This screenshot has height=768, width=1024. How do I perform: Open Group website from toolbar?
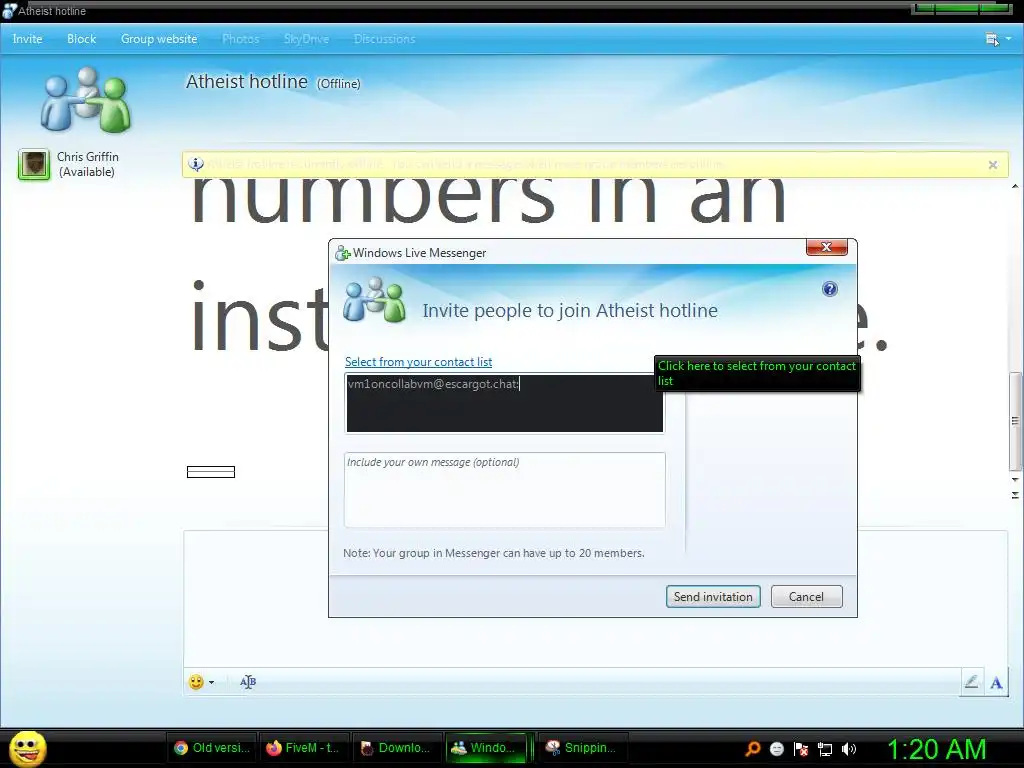pos(159,39)
